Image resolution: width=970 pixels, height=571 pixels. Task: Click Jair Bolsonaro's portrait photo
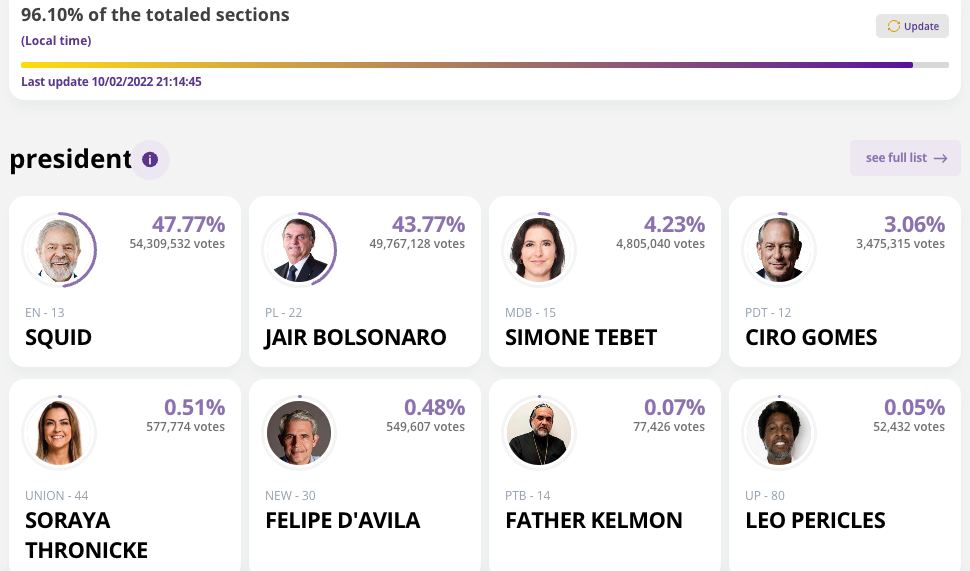(298, 250)
